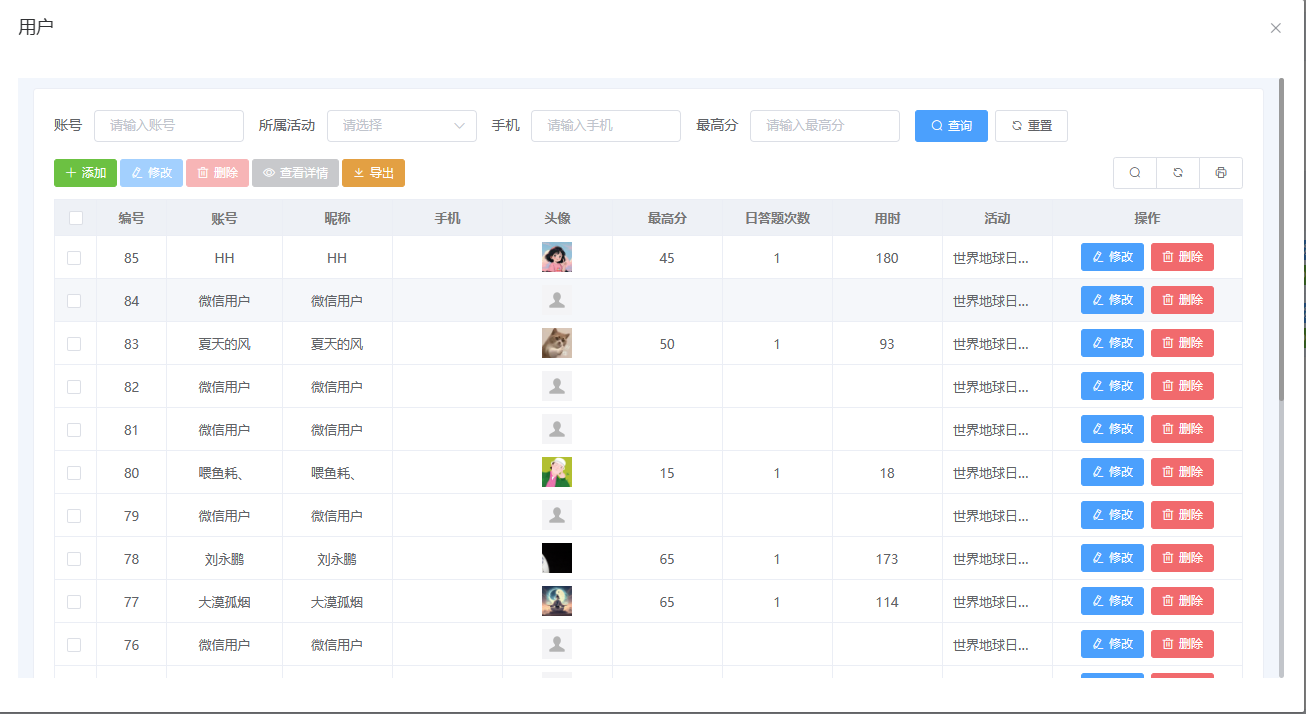Click 修改 on row number 78 刘永鹏
Screen dimensions: 1306x714
(1112, 558)
